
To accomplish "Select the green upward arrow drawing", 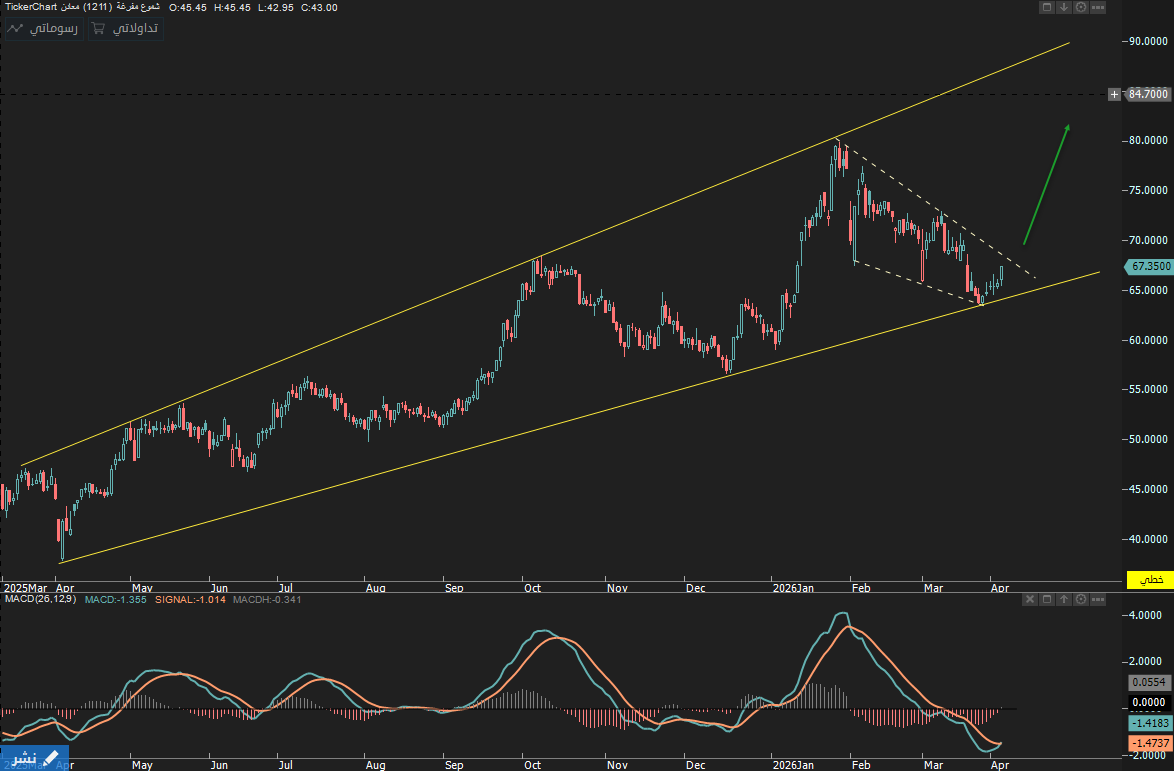I will tap(1047, 184).
